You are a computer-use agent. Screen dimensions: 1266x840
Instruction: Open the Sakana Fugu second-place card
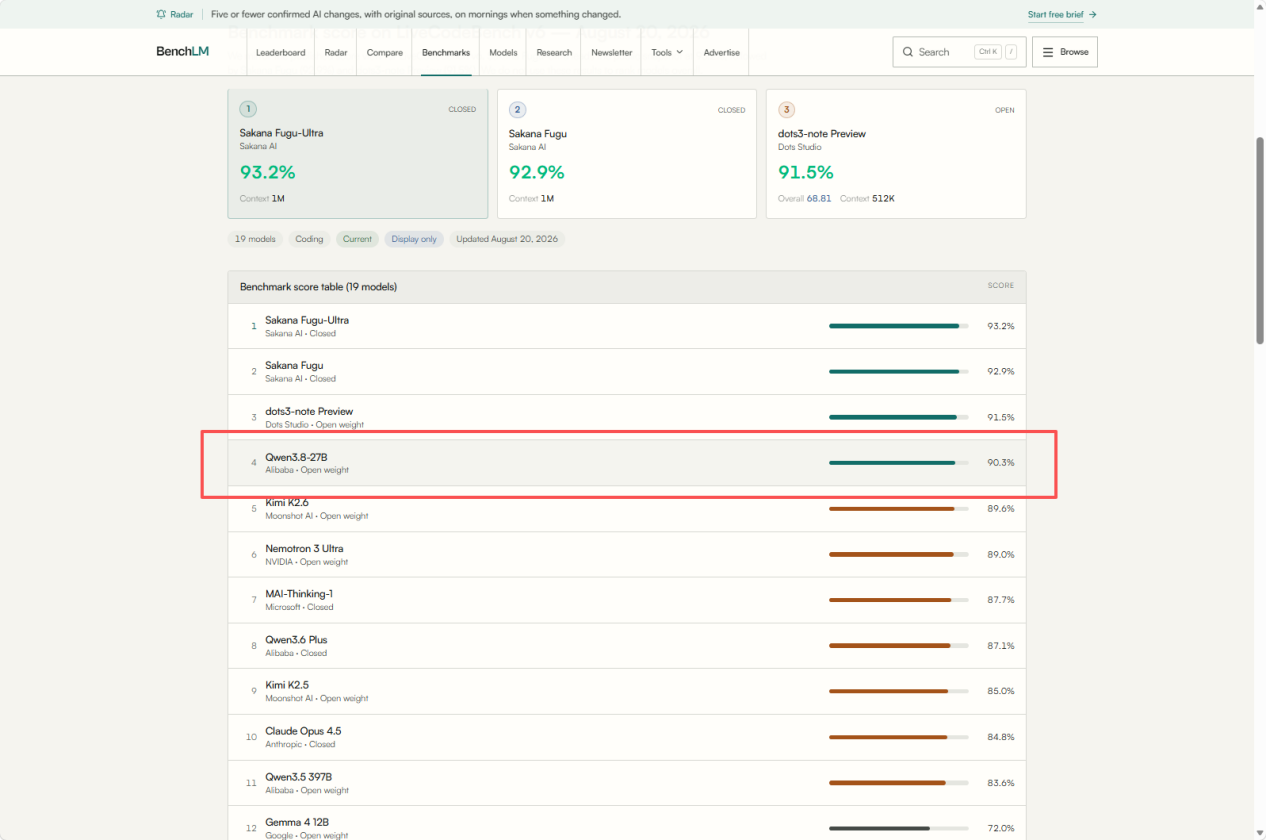click(x=627, y=154)
